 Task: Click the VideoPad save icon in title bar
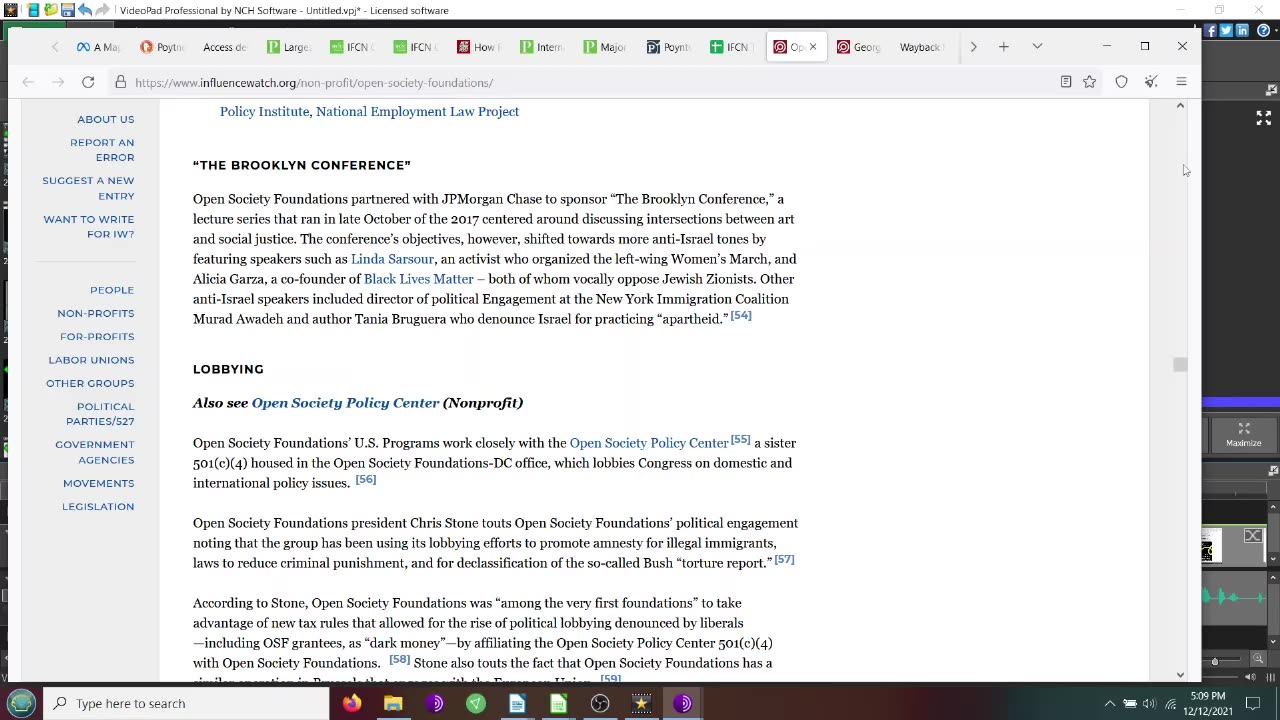pyautogui.click(x=67, y=10)
